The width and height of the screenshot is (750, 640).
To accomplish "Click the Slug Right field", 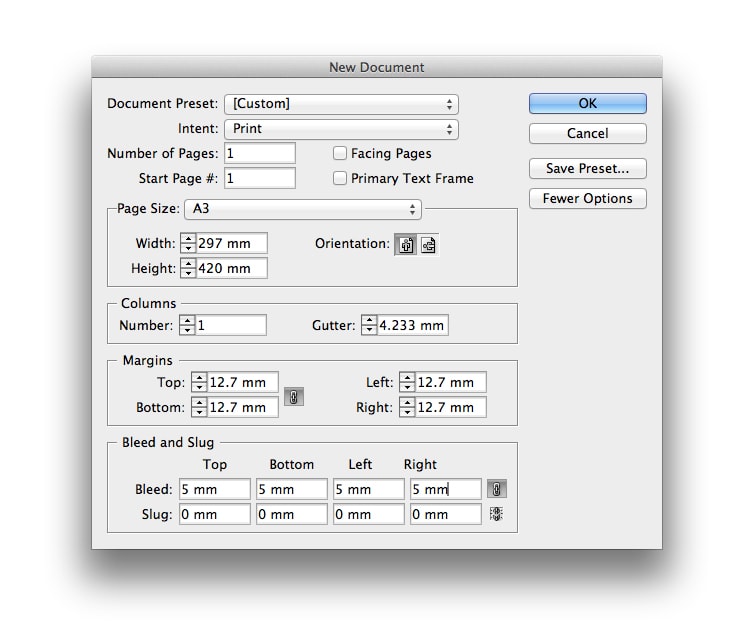I will 446,514.
